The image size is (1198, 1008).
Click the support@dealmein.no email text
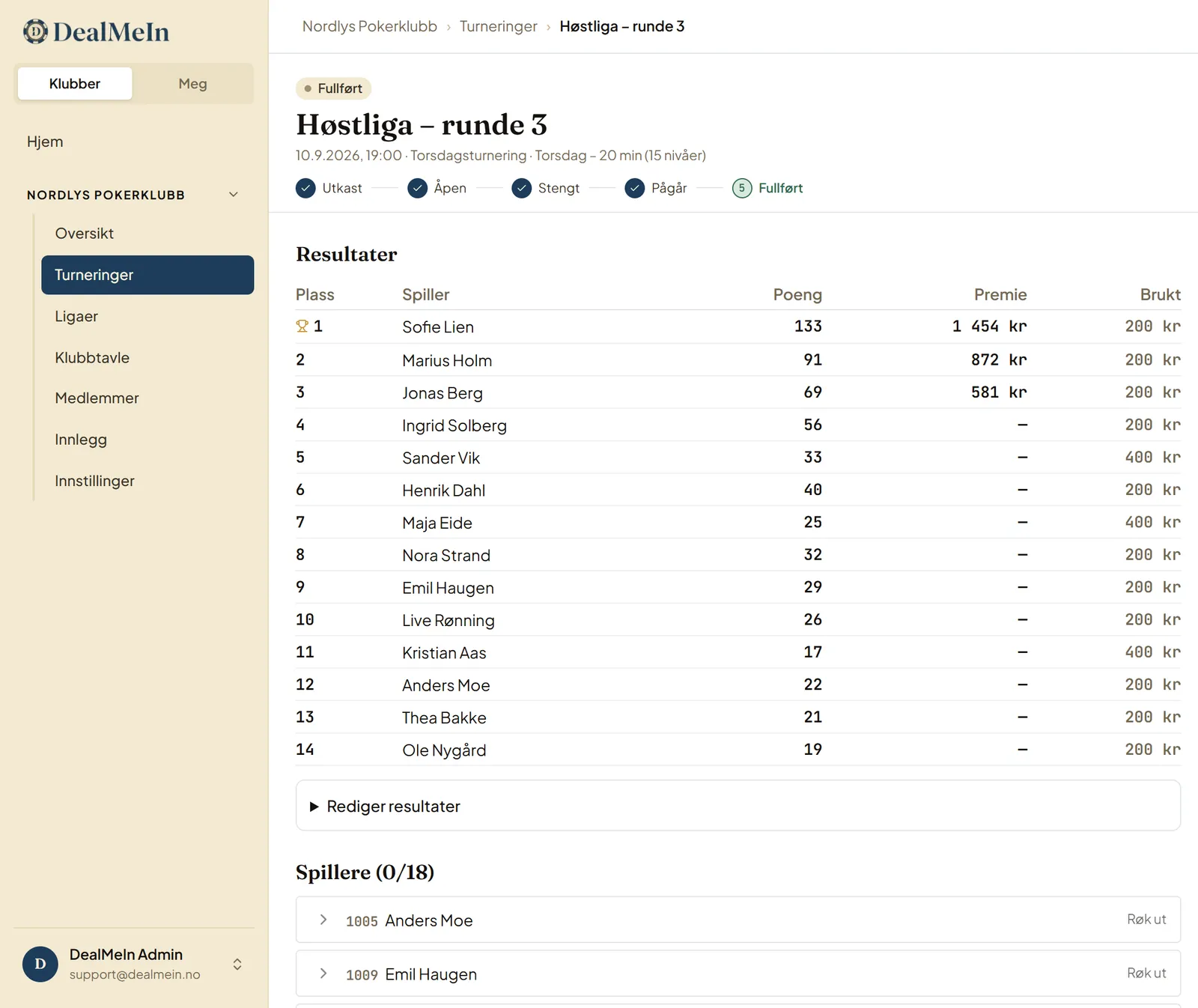[135, 974]
